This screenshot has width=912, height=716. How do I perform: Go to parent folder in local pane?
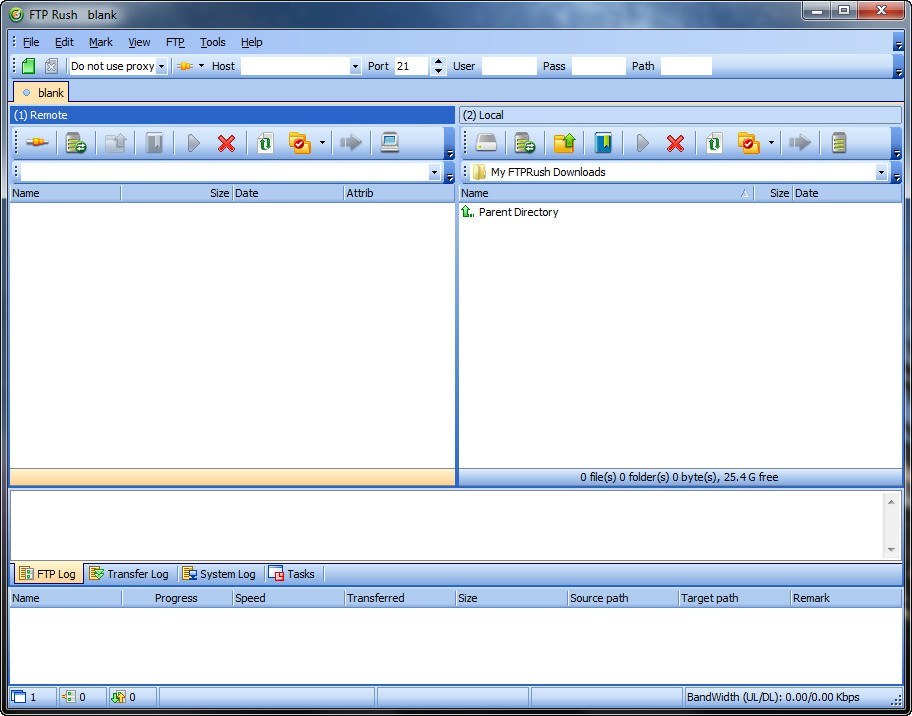pyautogui.click(x=564, y=143)
